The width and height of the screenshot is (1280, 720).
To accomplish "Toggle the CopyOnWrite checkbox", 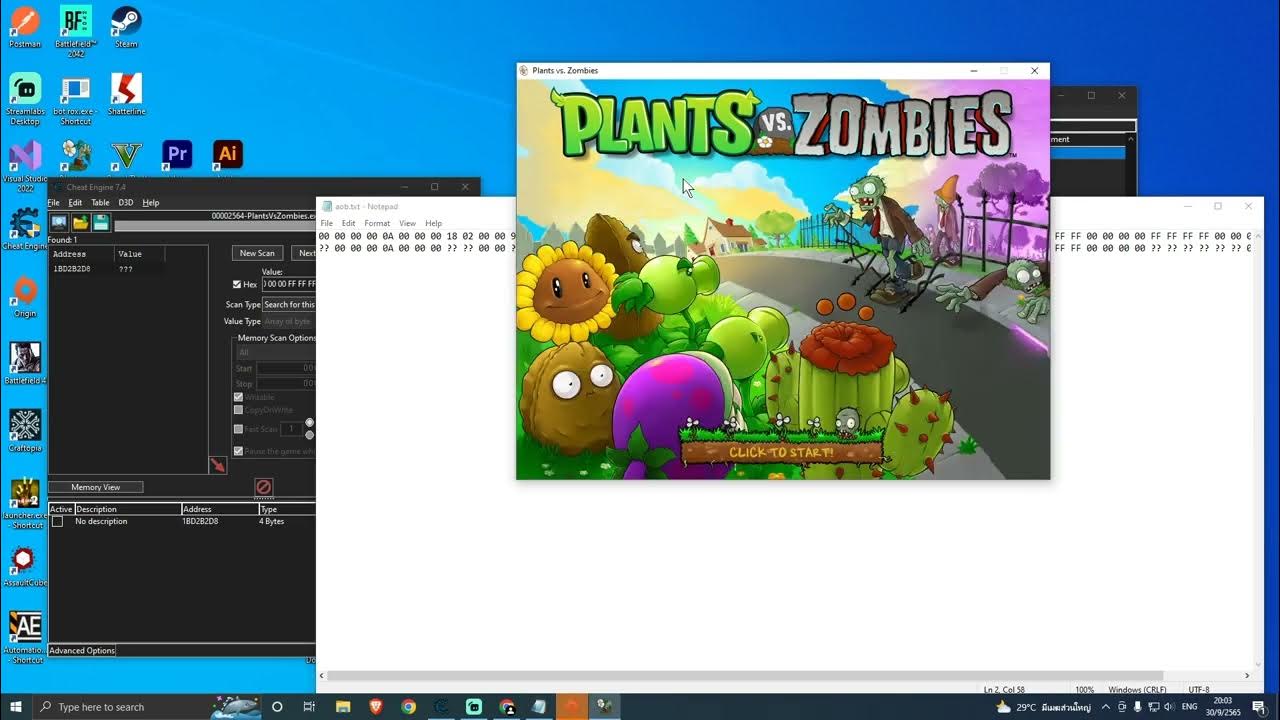I will [x=238, y=410].
